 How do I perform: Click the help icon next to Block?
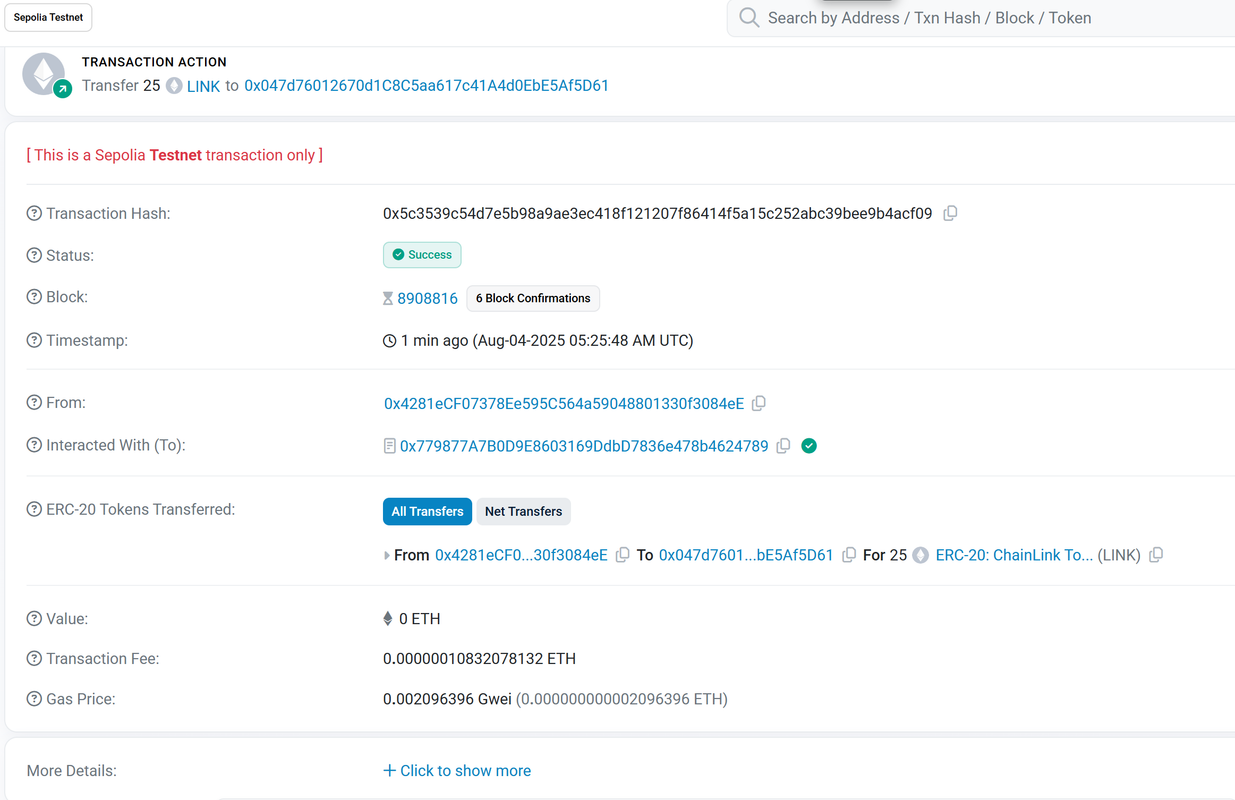point(34,298)
